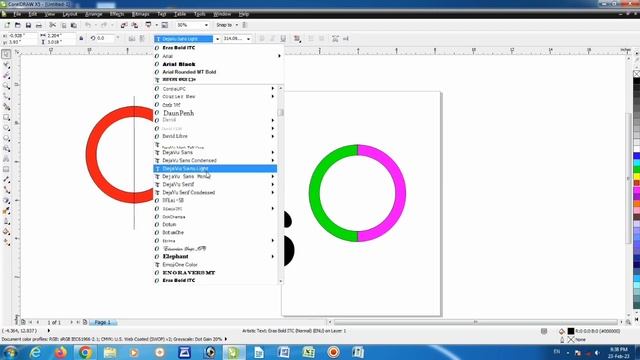Open the Snap to dropdown
The height and width of the screenshot is (360, 640).
click(236, 25)
